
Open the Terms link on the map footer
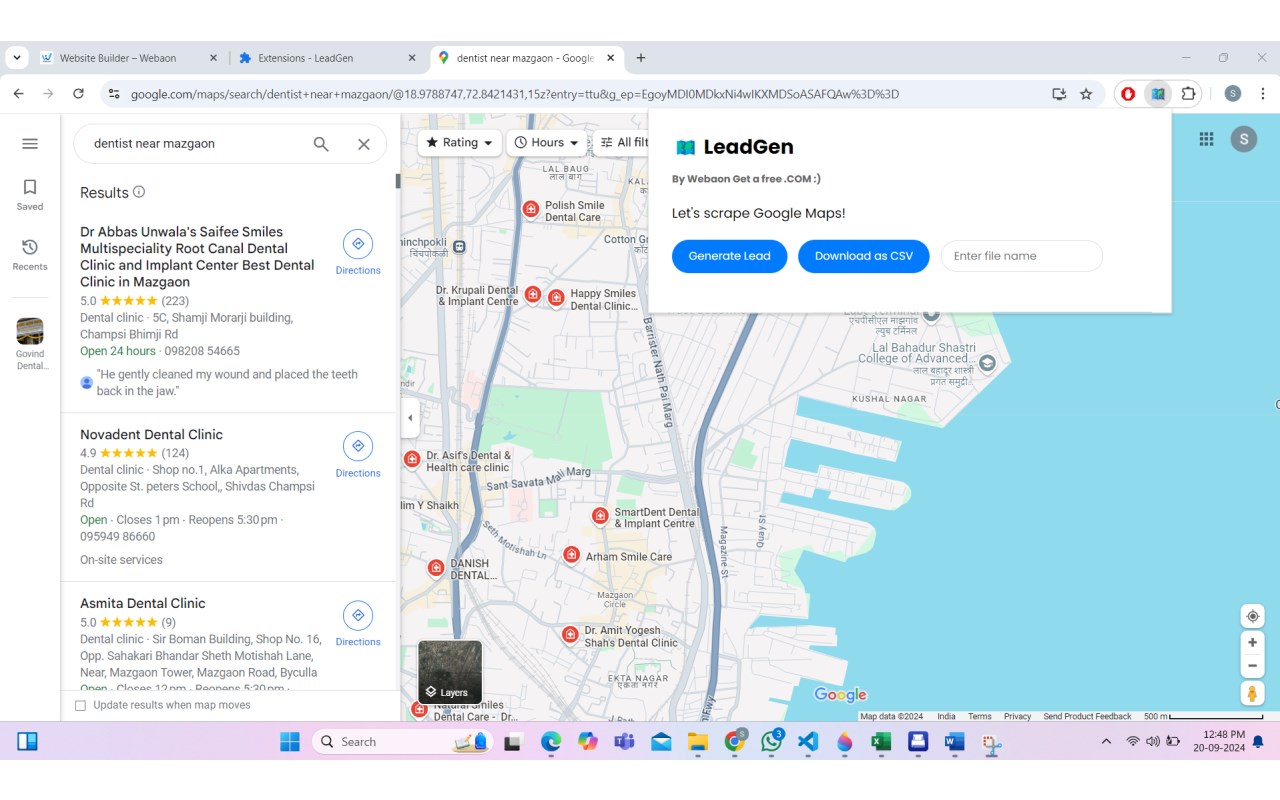(980, 716)
